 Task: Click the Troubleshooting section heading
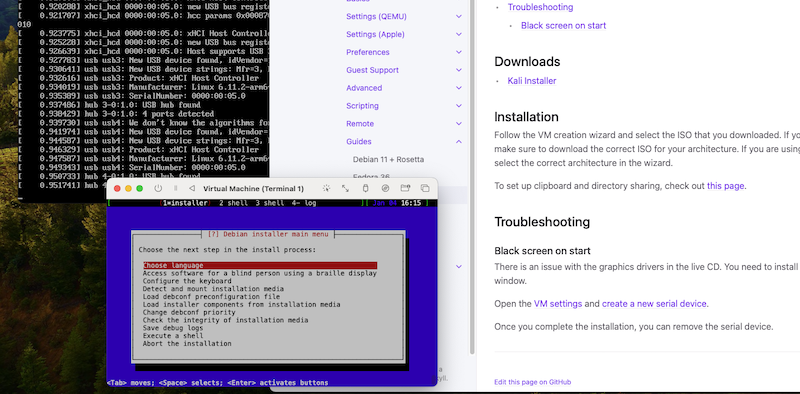click(x=542, y=222)
